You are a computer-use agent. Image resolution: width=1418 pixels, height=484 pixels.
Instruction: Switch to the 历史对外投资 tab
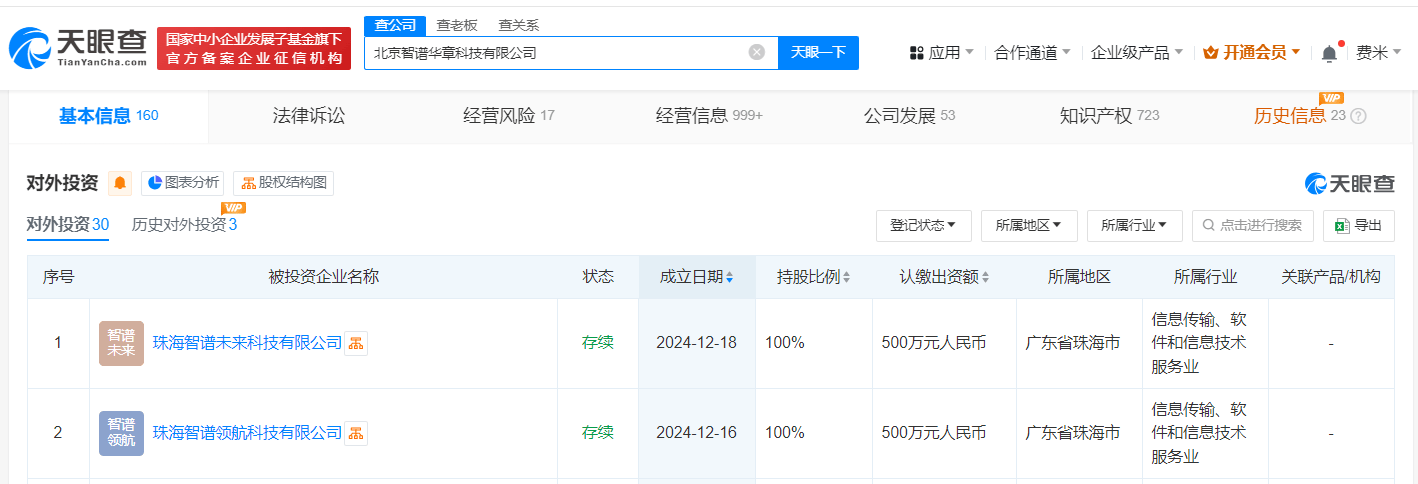pyautogui.click(x=184, y=224)
